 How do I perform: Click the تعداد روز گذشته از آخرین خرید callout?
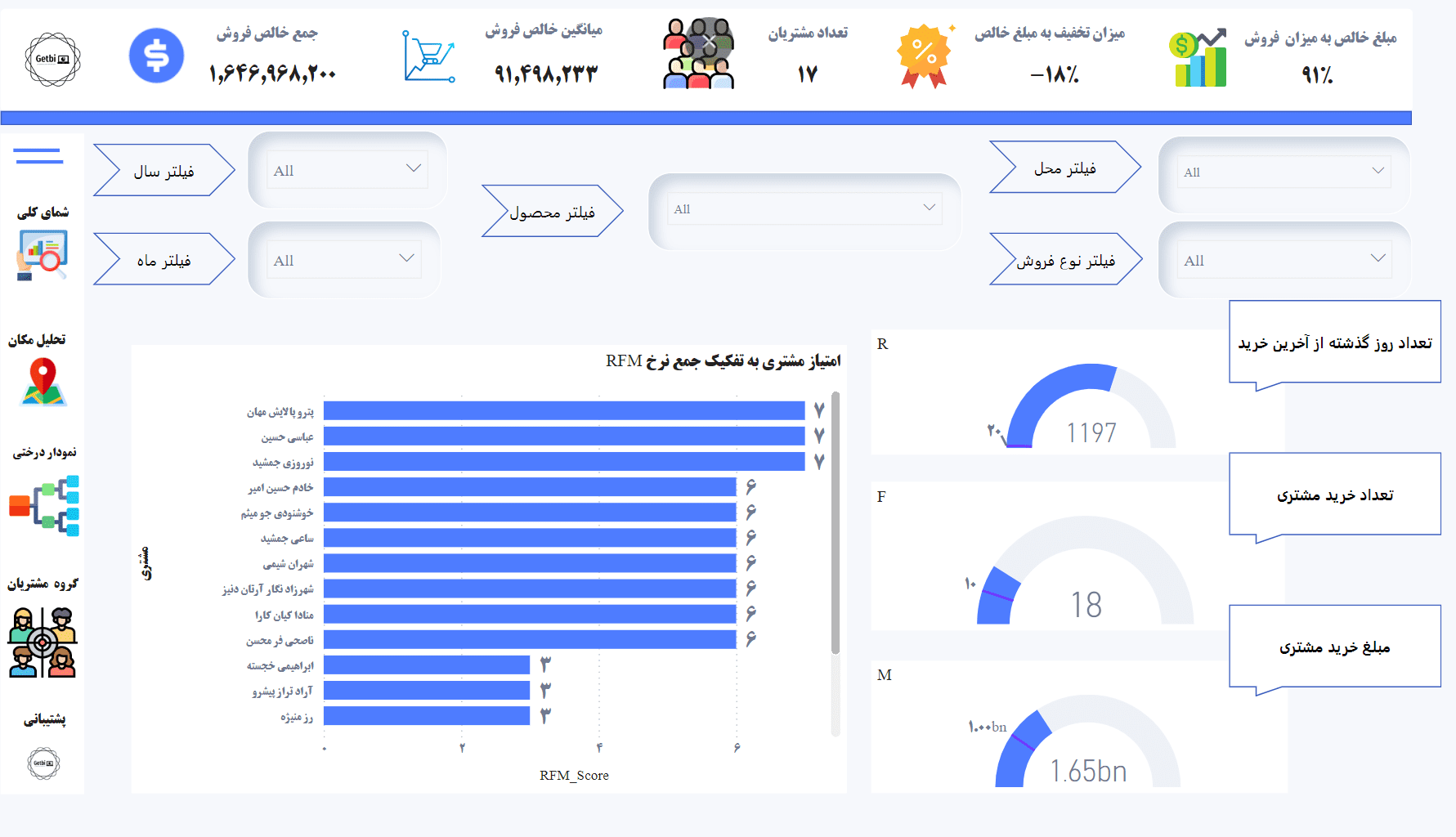(1335, 342)
